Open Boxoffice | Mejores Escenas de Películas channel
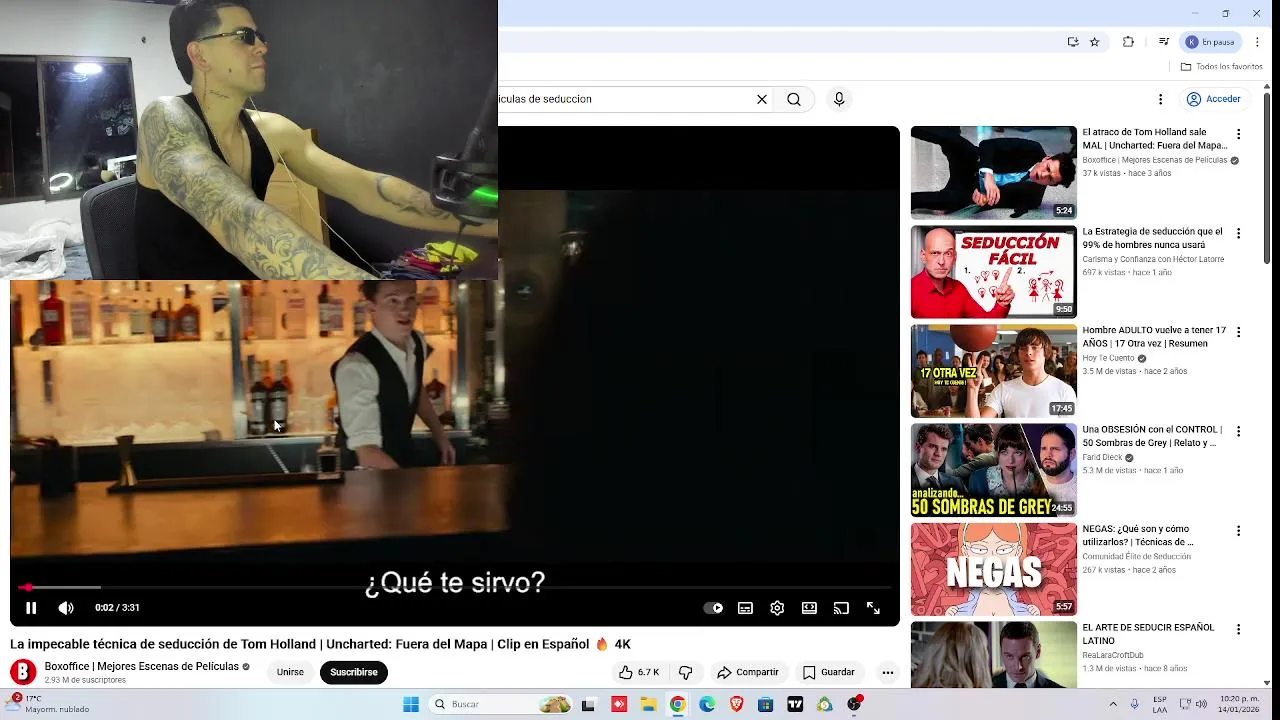This screenshot has height=720, width=1280. (x=142, y=666)
